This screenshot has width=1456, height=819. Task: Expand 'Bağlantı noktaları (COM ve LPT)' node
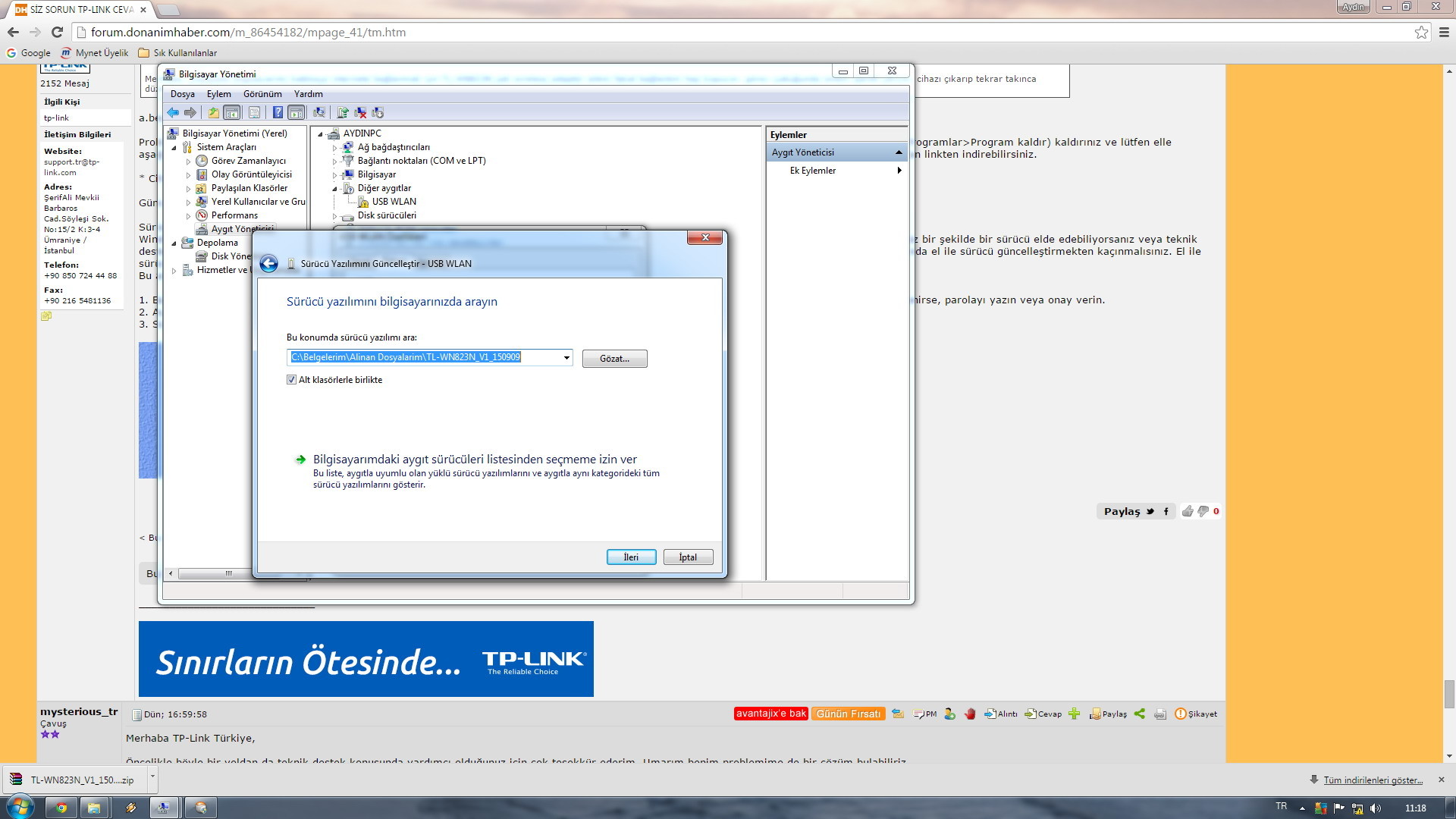click(334, 162)
